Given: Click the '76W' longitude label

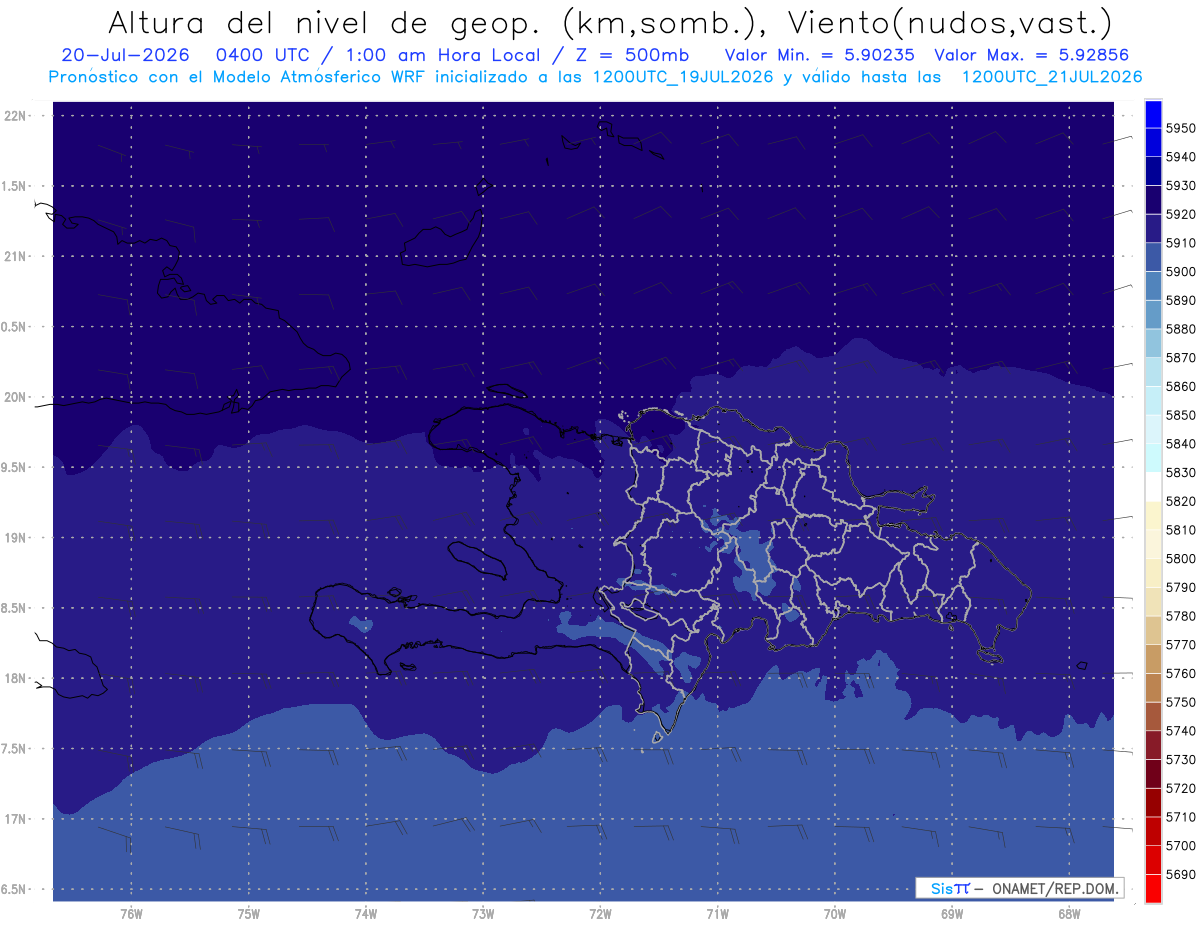Looking at the screenshot, I should tap(130, 913).
